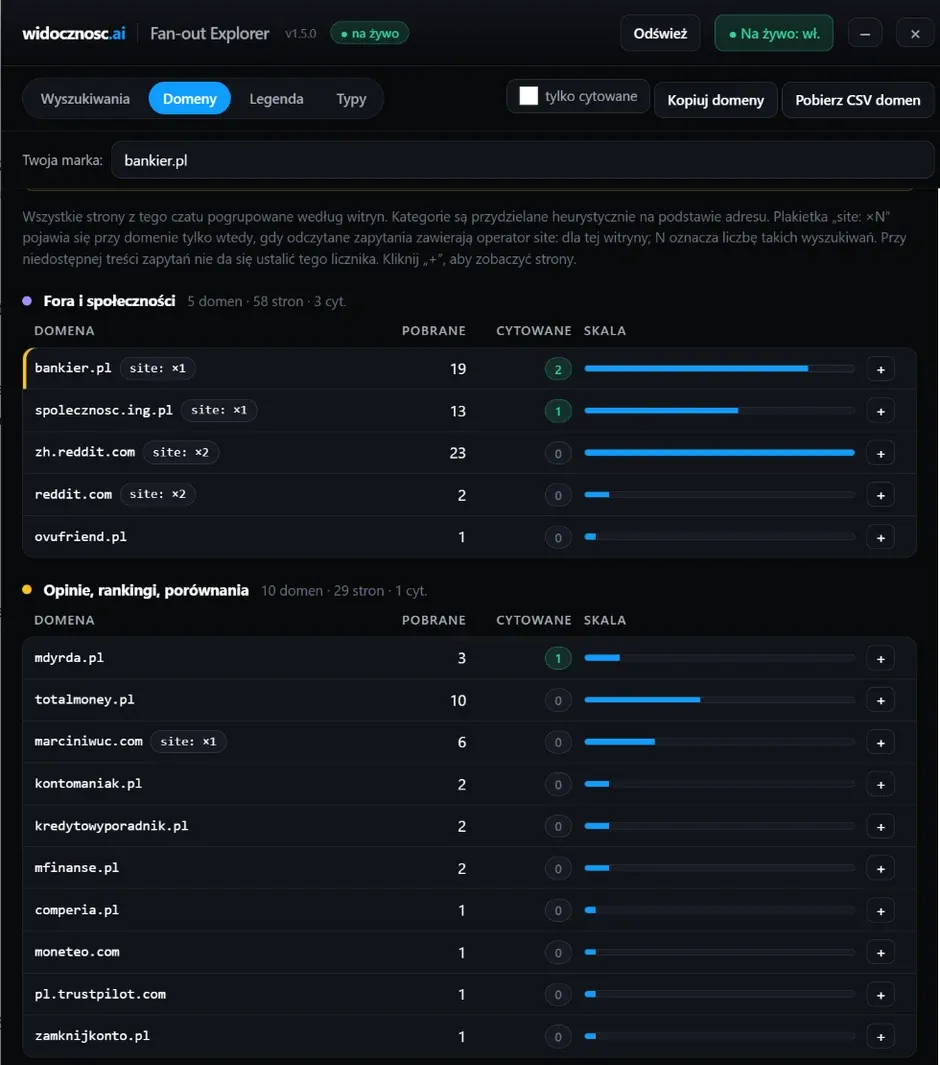
Task: Click the cited count badge 2 for bankier.pl
Action: 558,369
